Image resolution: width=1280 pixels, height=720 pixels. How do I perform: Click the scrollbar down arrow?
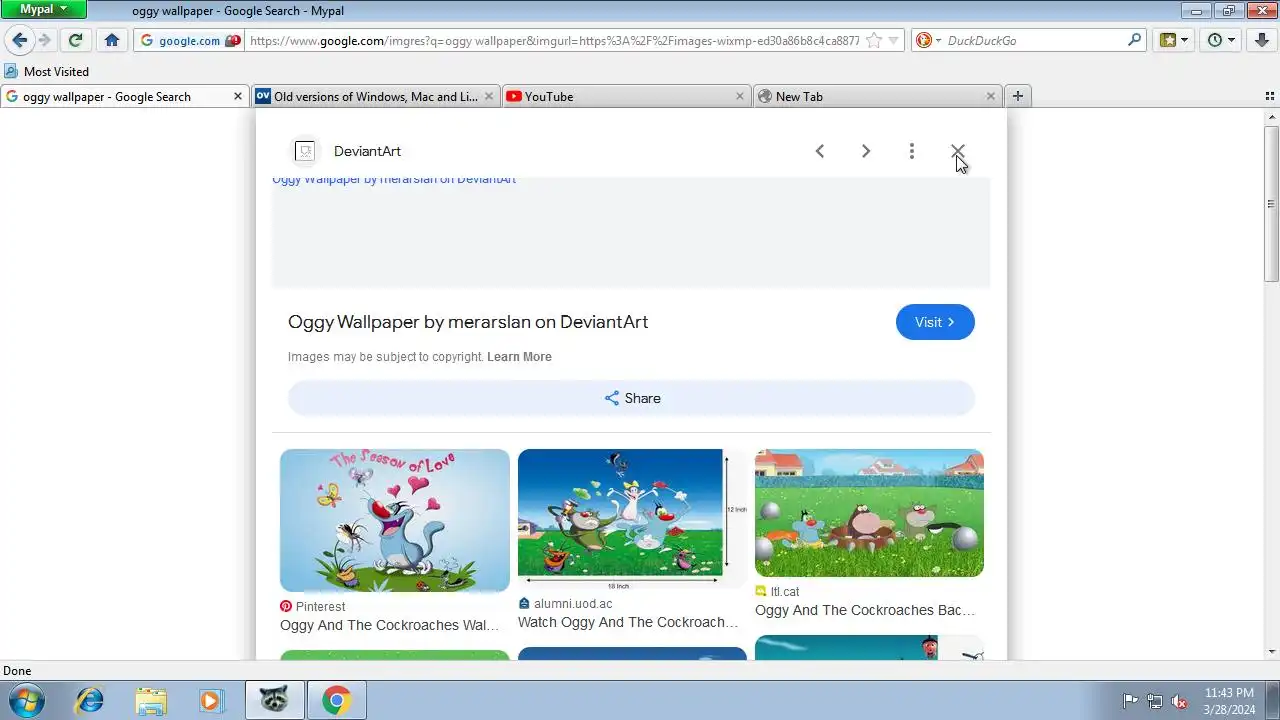click(x=1272, y=652)
